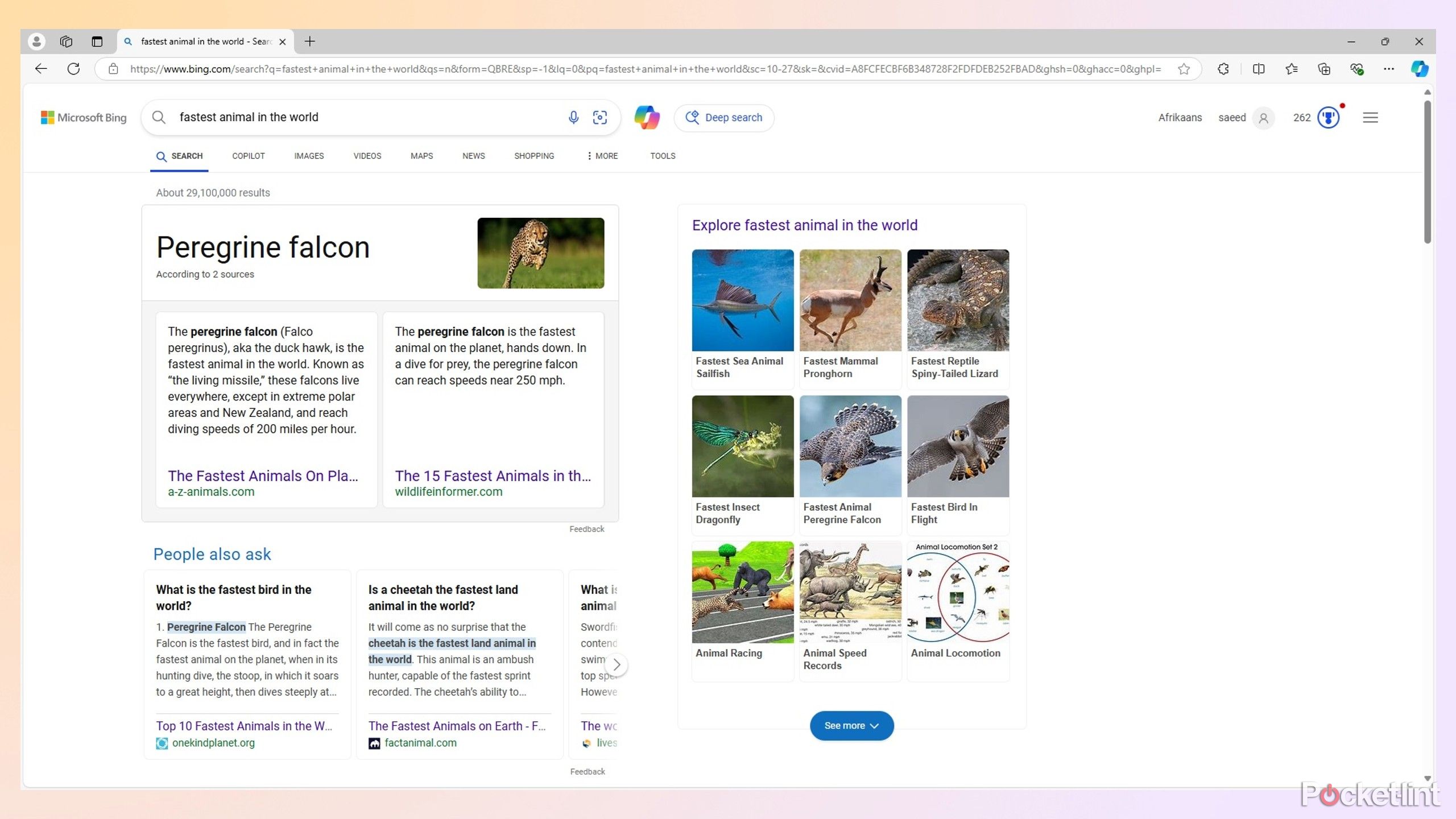Click the visual search camera icon

click(600, 117)
